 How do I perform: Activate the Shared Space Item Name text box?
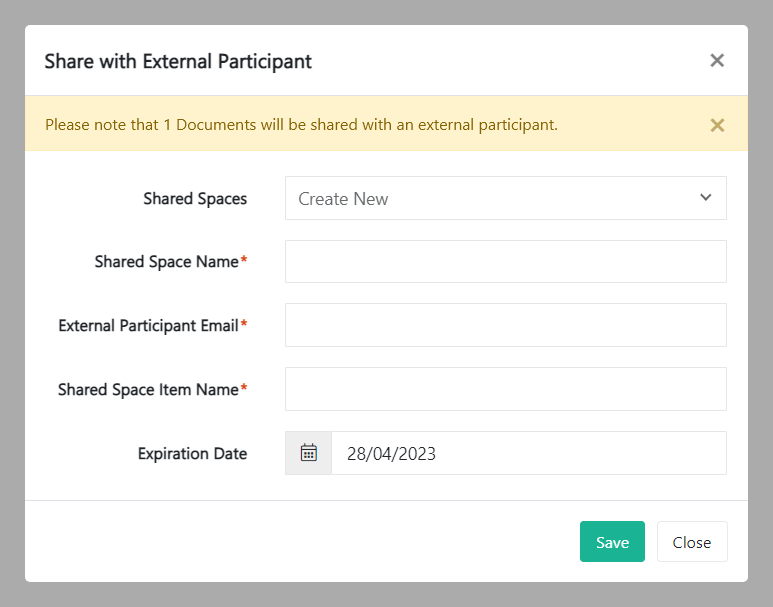point(505,389)
